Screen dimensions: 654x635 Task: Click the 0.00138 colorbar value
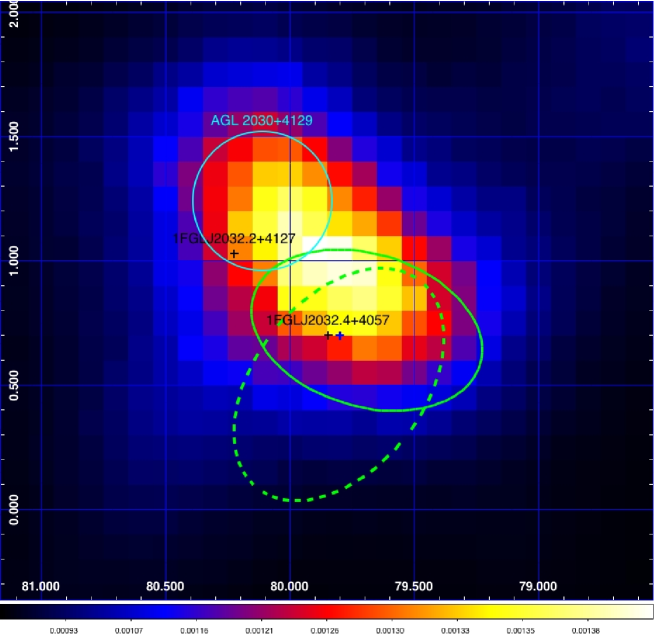[x=586, y=631]
